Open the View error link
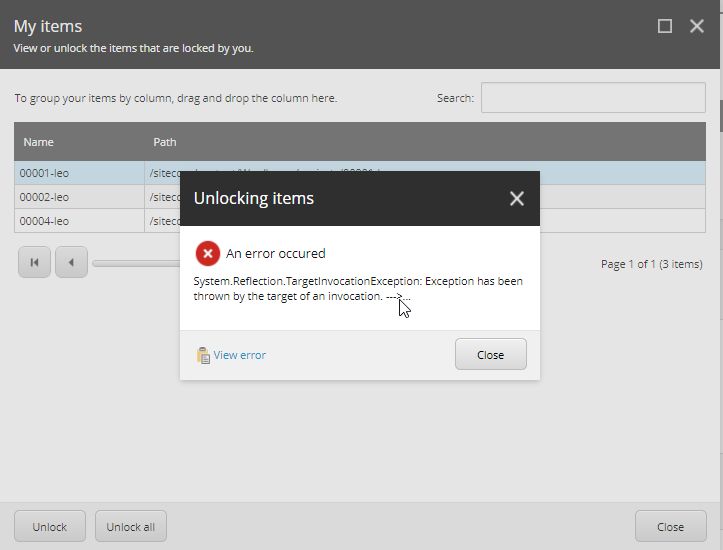This screenshot has width=723, height=550. point(239,355)
